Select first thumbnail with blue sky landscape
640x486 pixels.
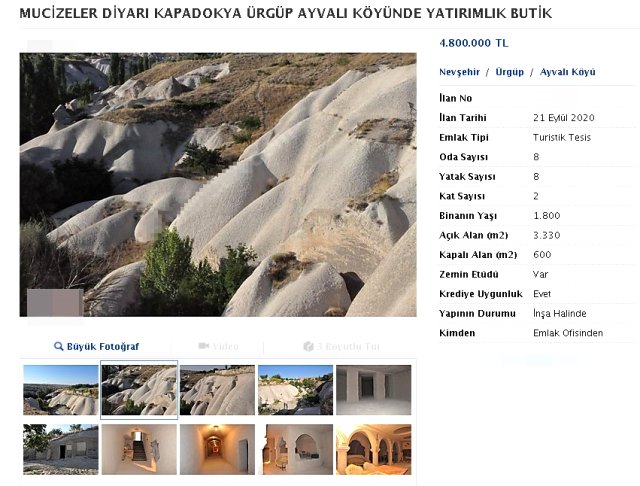[61, 390]
